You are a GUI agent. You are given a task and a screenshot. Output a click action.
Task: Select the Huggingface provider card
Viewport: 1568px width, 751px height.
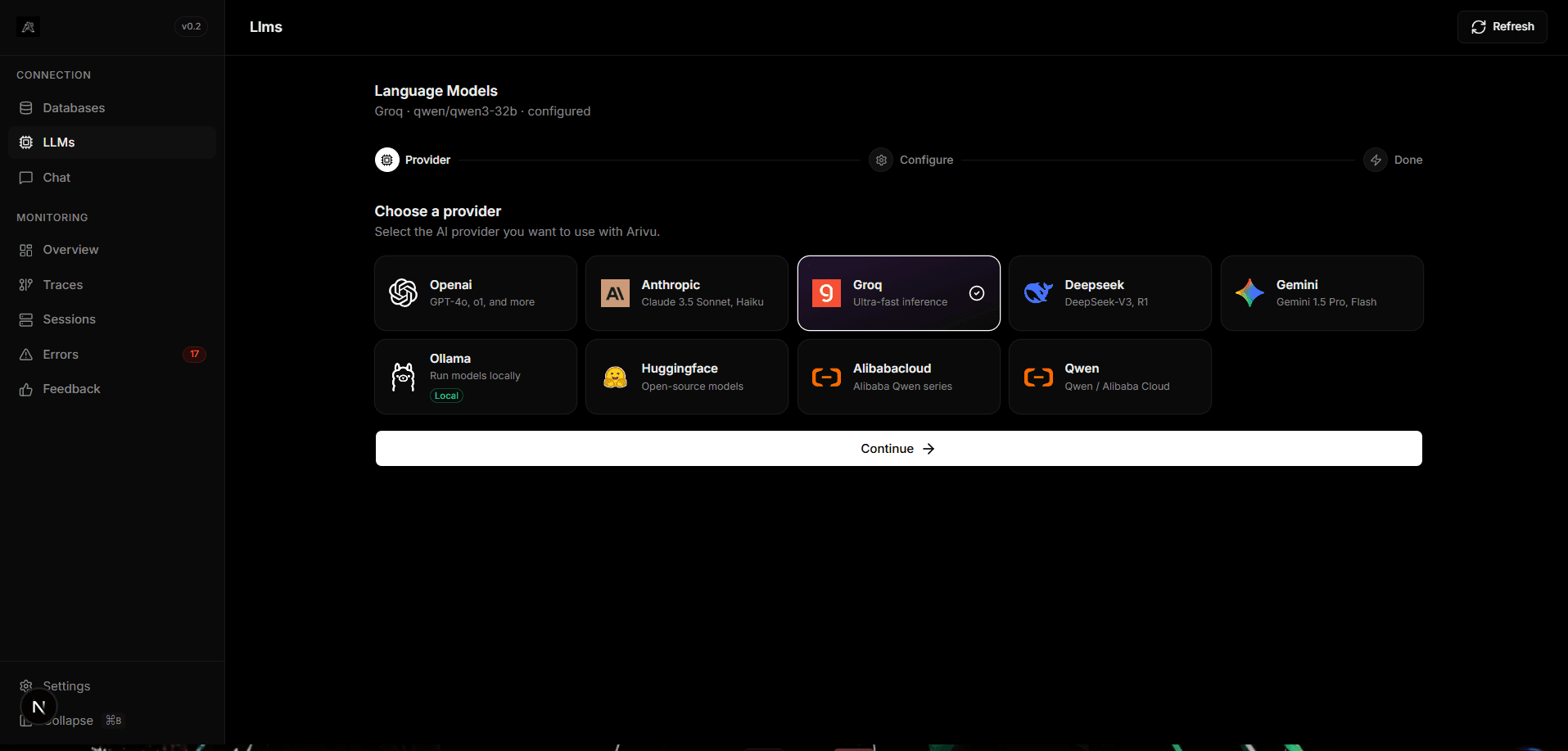click(x=687, y=377)
